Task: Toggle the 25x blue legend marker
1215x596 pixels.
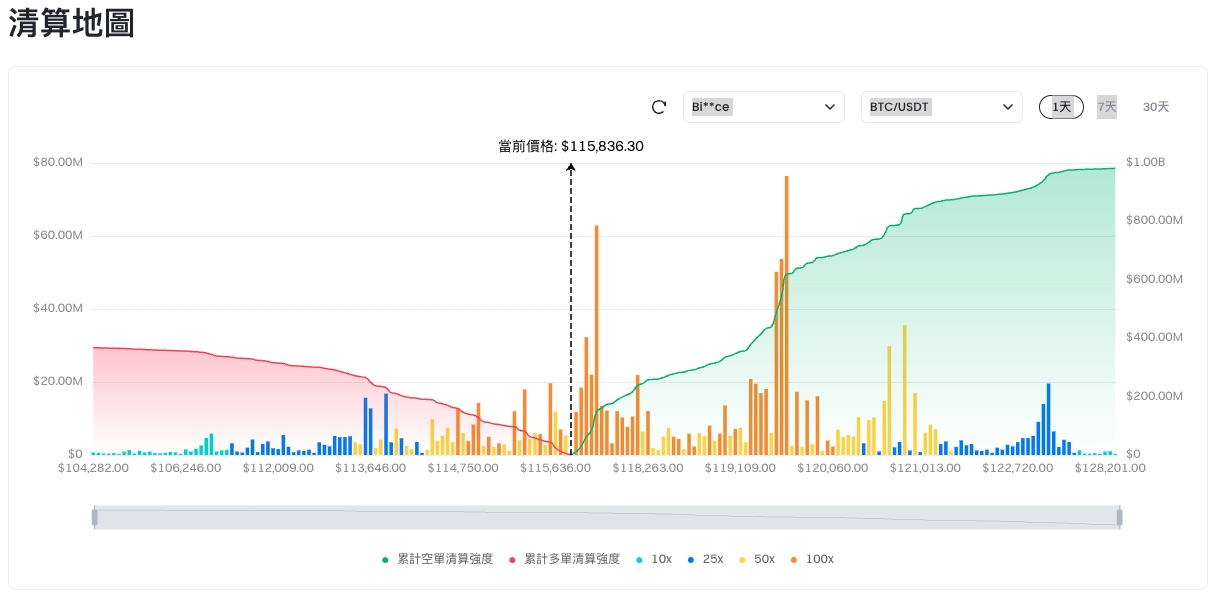Action: point(706,559)
